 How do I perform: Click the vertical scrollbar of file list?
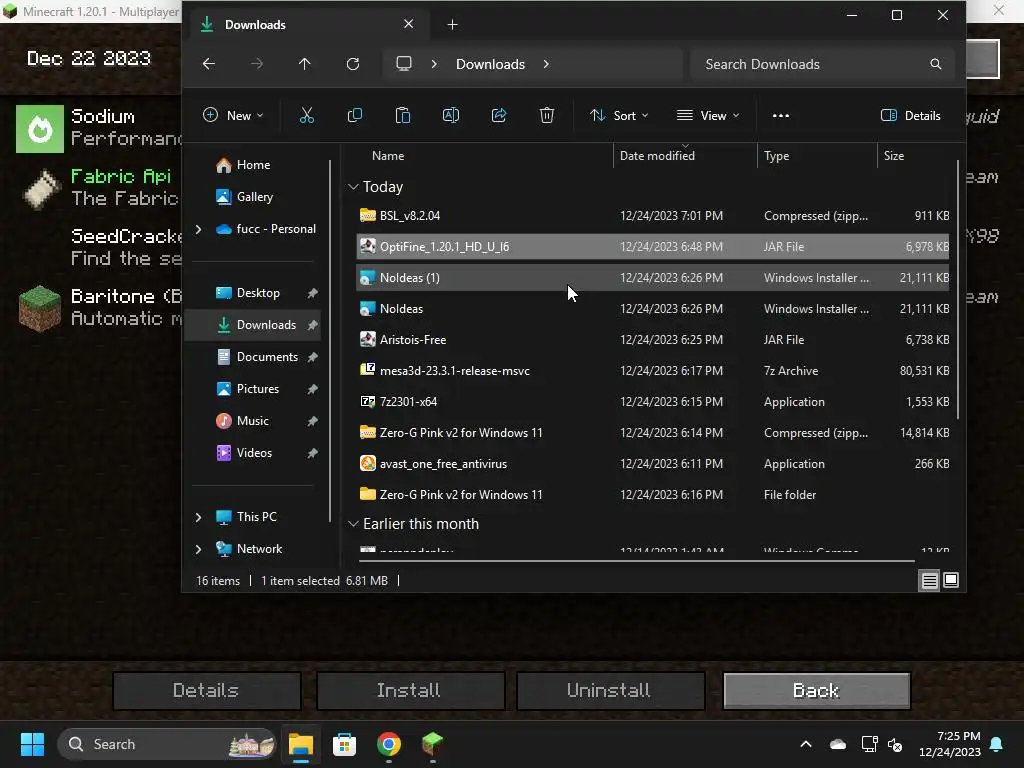[x=957, y=291]
